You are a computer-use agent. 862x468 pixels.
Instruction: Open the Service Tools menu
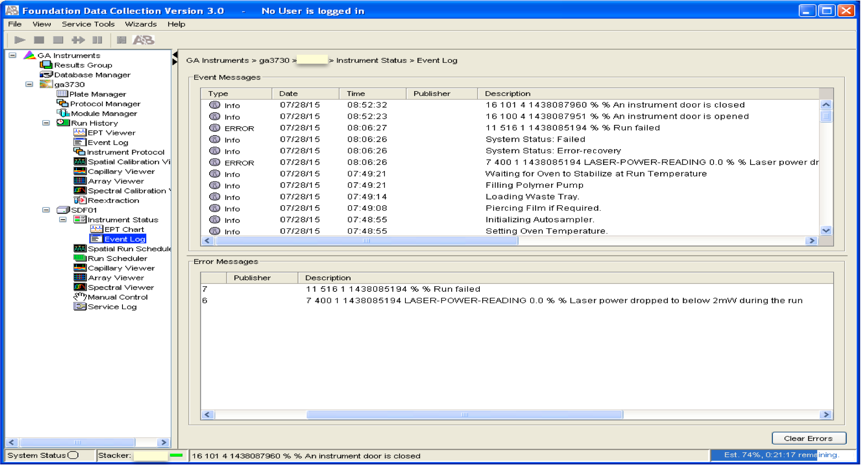click(88, 24)
